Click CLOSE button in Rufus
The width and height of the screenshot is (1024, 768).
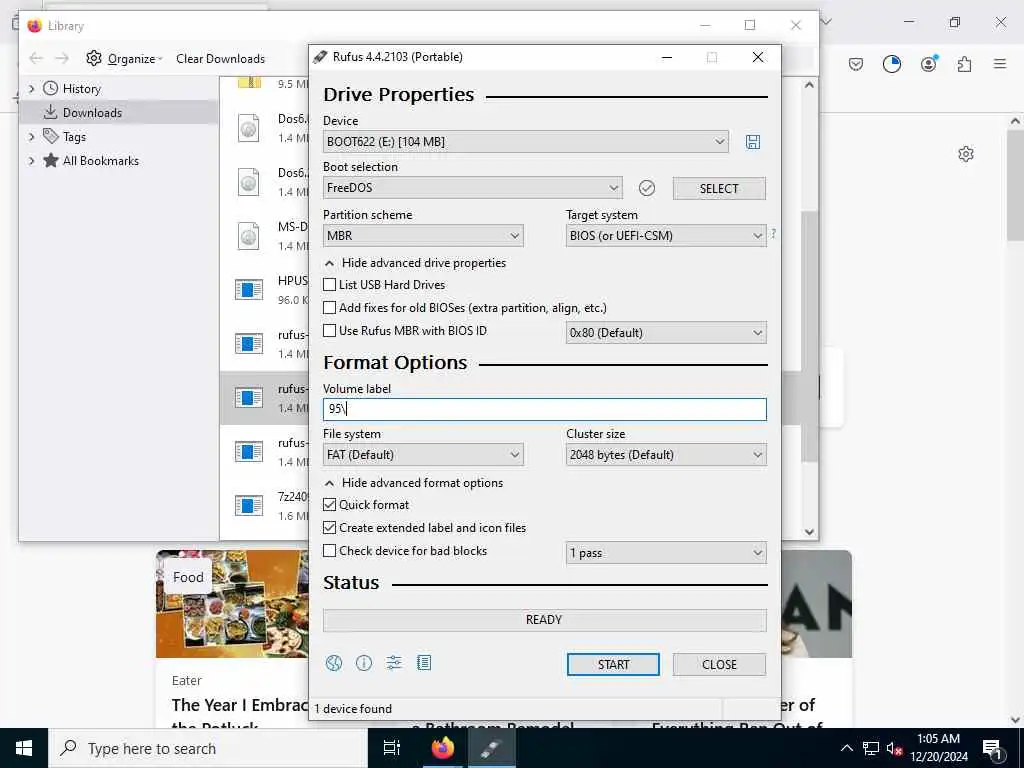[719, 665]
